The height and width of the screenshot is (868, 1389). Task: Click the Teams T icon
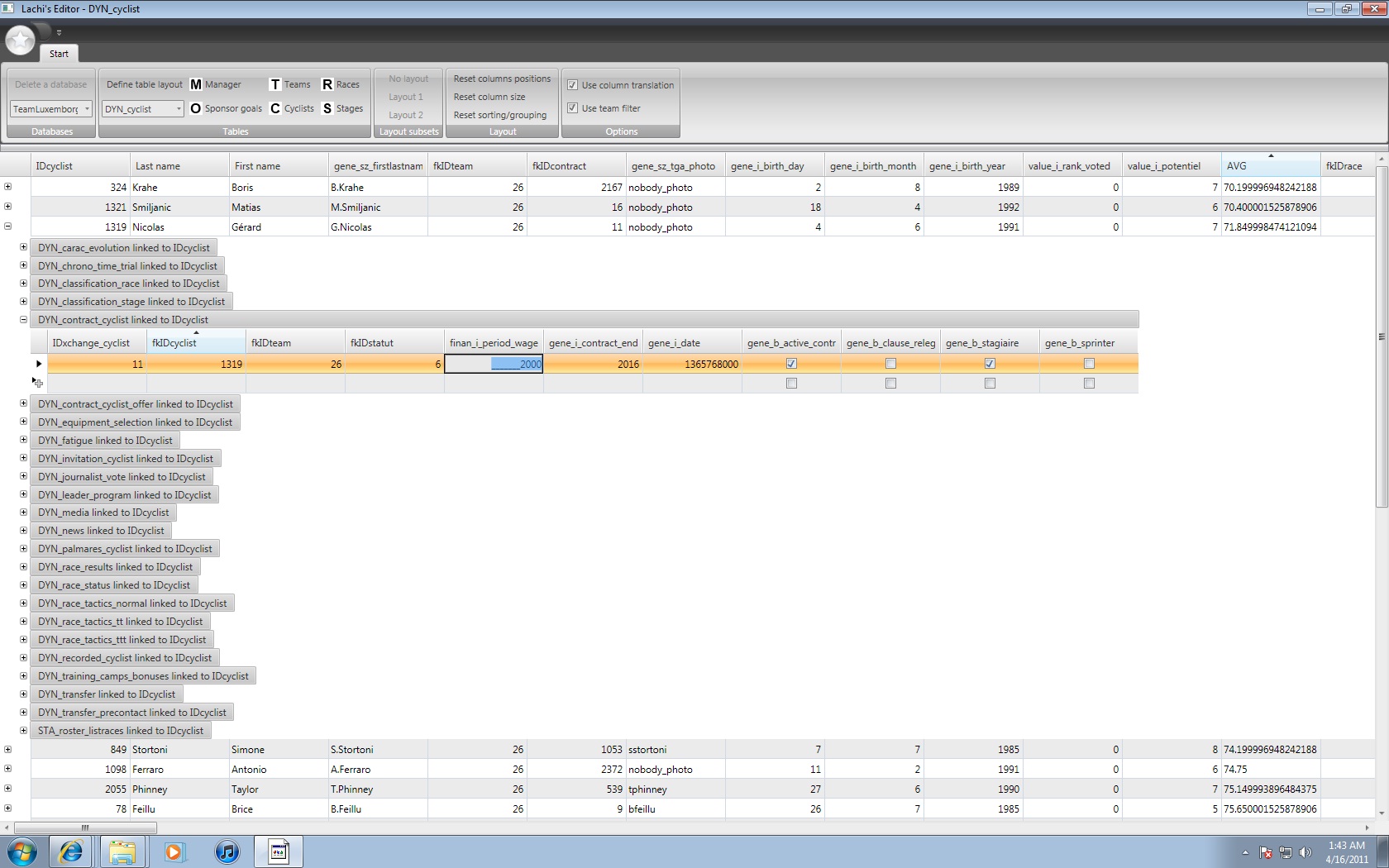[275, 84]
